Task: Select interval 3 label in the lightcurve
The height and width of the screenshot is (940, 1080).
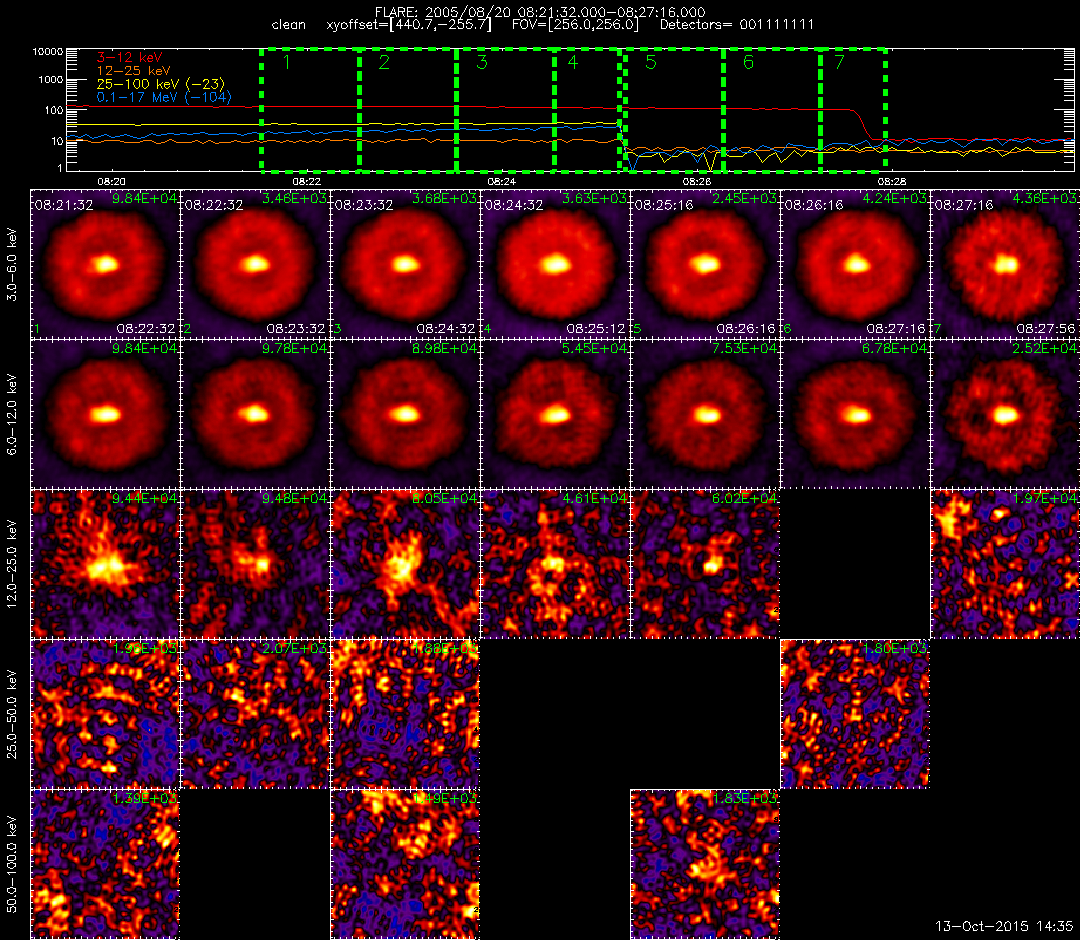Action: coord(482,63)
